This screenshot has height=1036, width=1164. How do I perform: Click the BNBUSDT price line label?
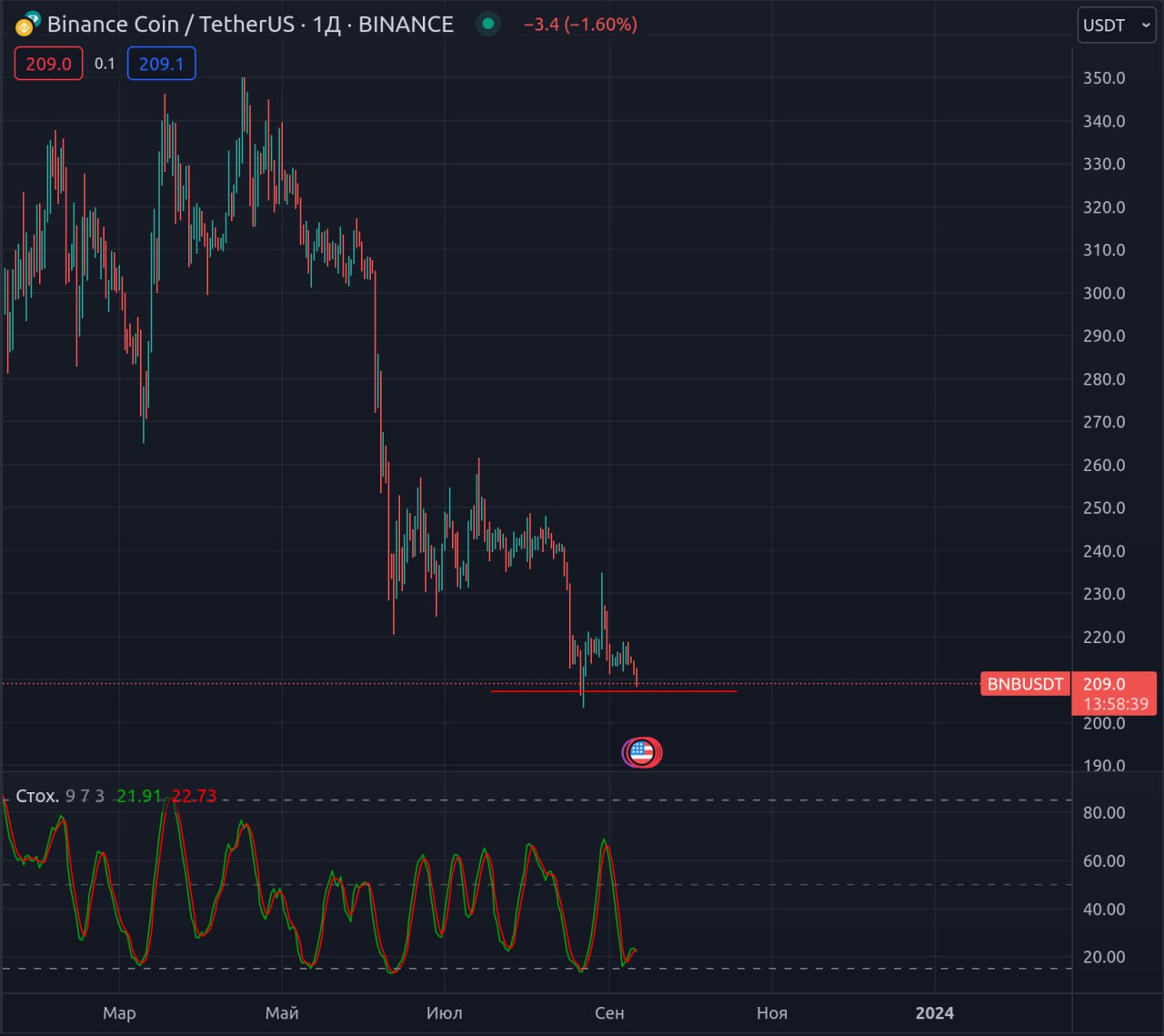click(x=1025, y=684)
